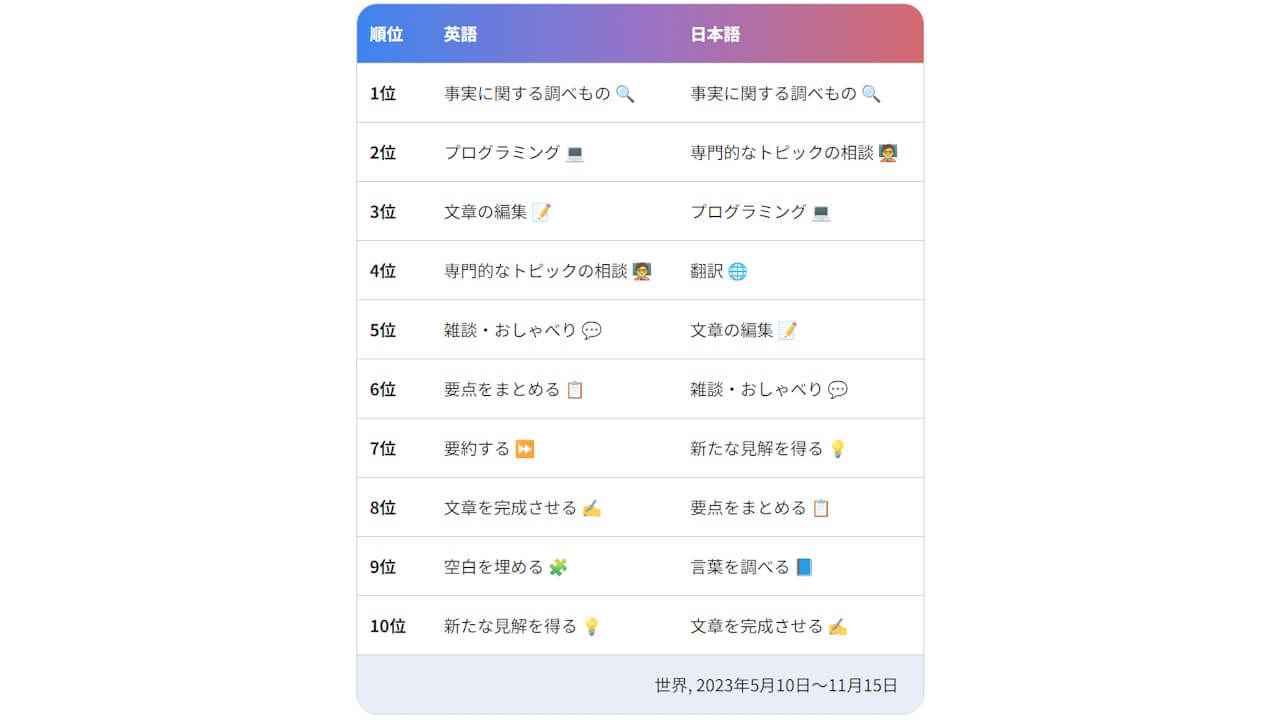Select the 日本語 column header
The height and width of the screenshot is (720, 1280).
tap(715, 34)
